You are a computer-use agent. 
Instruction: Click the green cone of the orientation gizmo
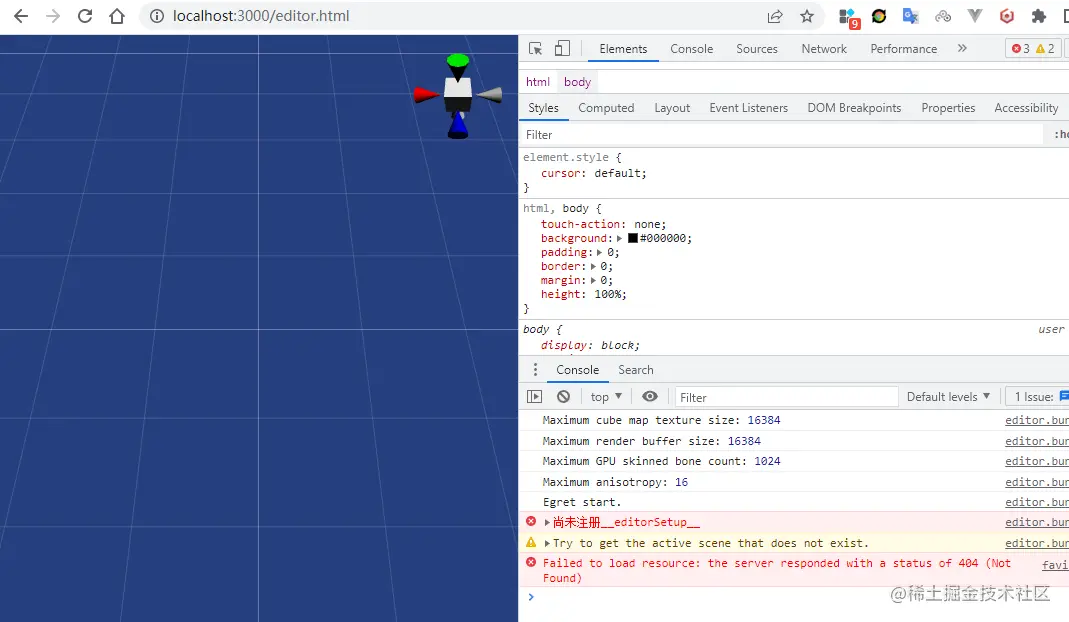457,65
